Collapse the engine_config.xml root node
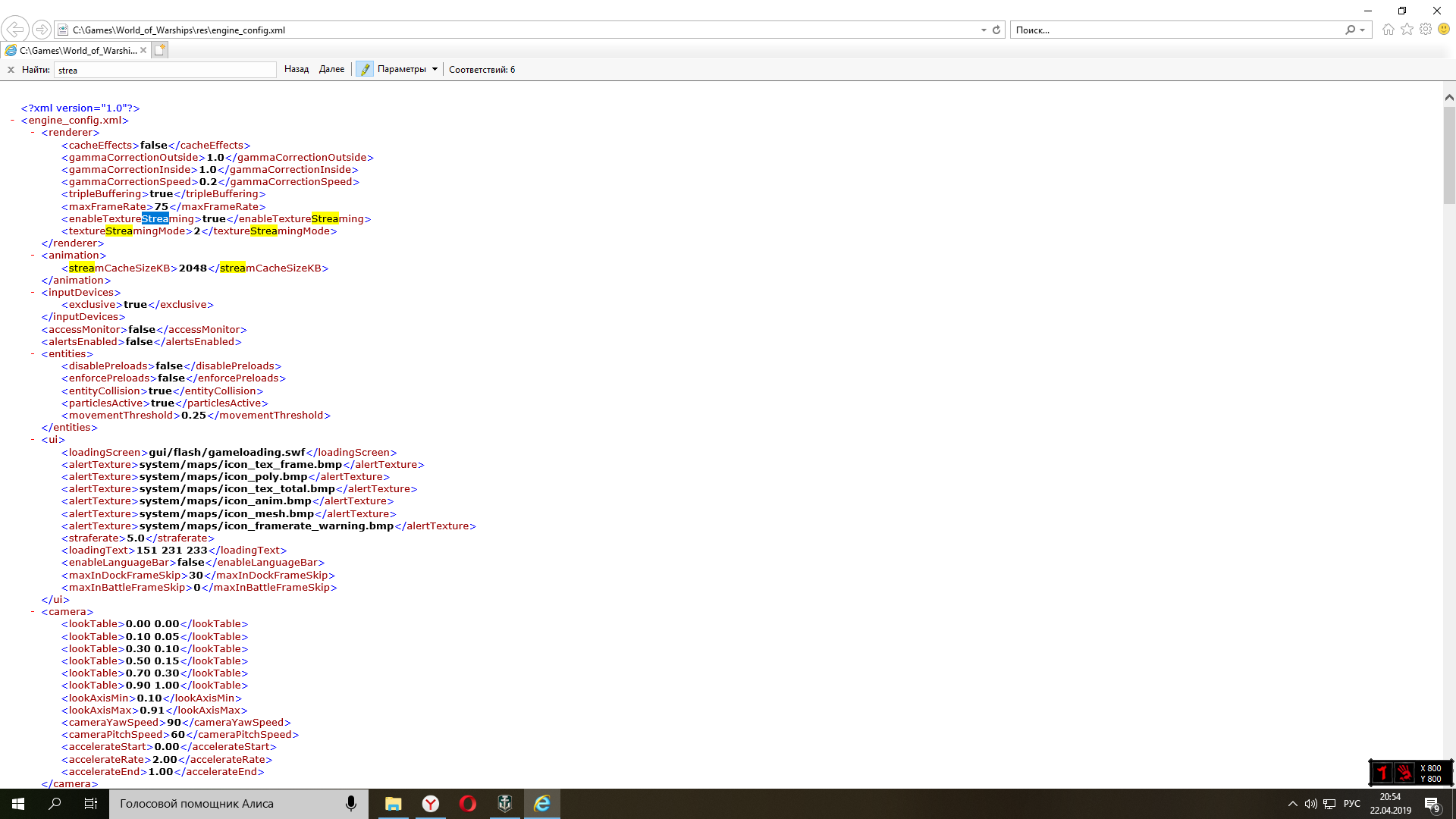This screenshot has height=819, width=1456. 13,120
